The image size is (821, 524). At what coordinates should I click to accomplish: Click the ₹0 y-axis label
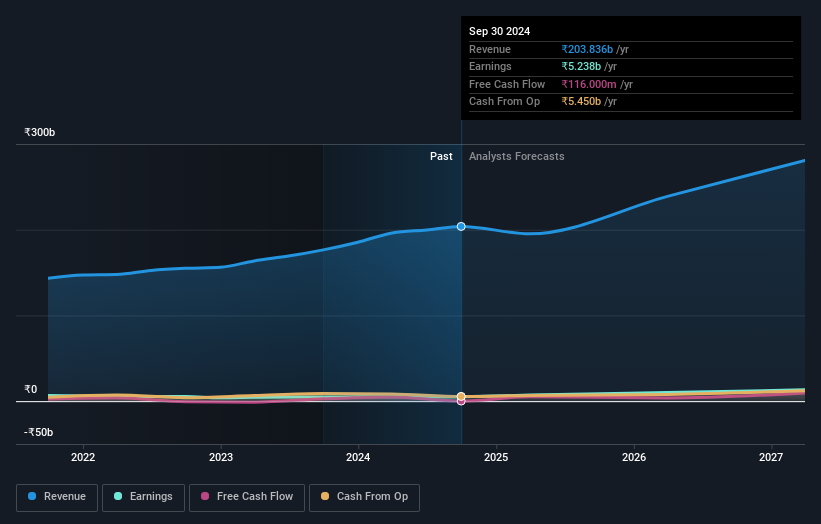point(30,389)
